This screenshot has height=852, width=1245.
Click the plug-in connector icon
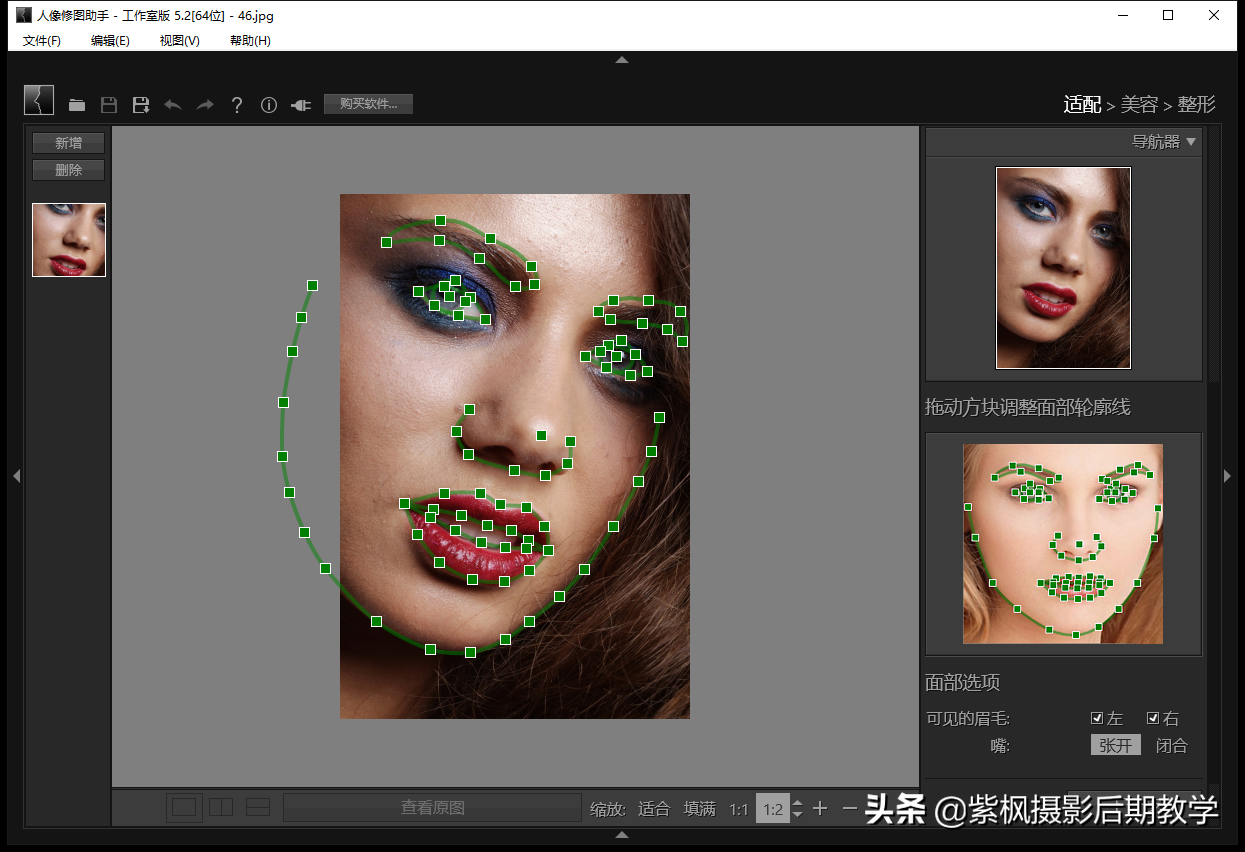[301, 105]
